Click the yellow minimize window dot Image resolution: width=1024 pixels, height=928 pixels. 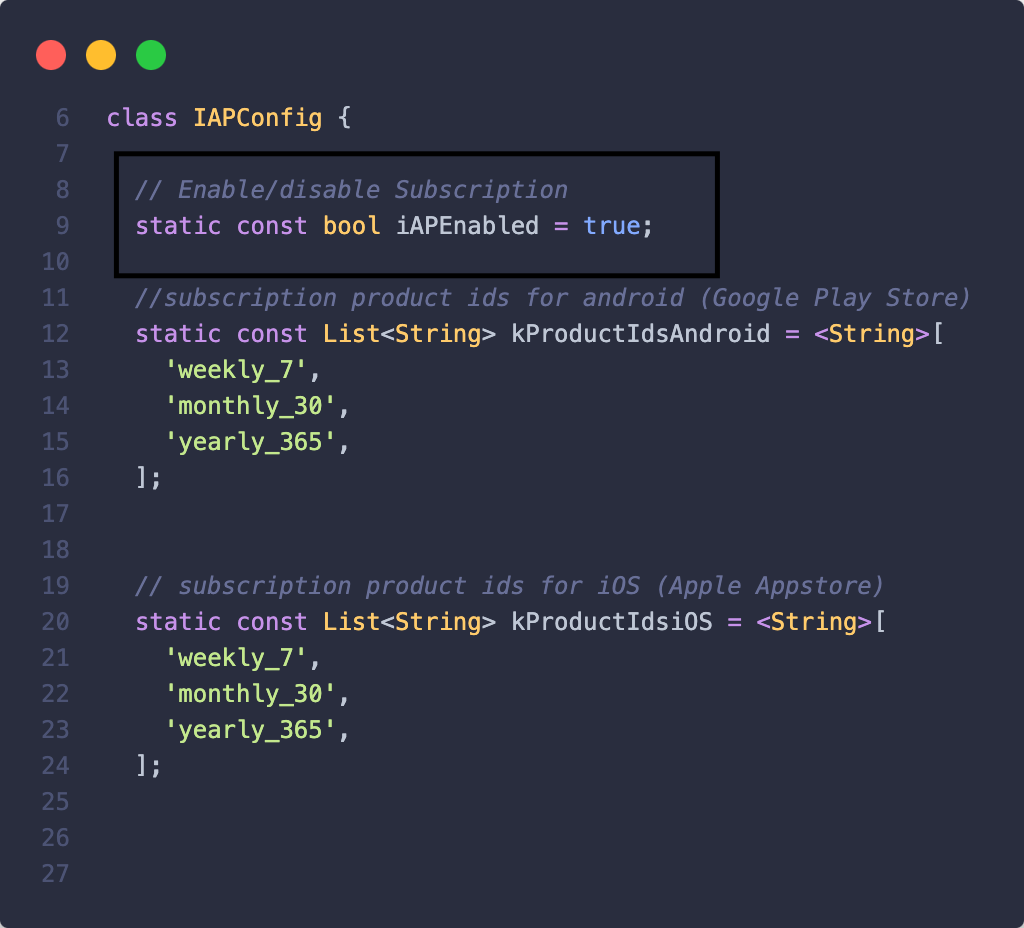pyautogui.click(x=101, y=55)
